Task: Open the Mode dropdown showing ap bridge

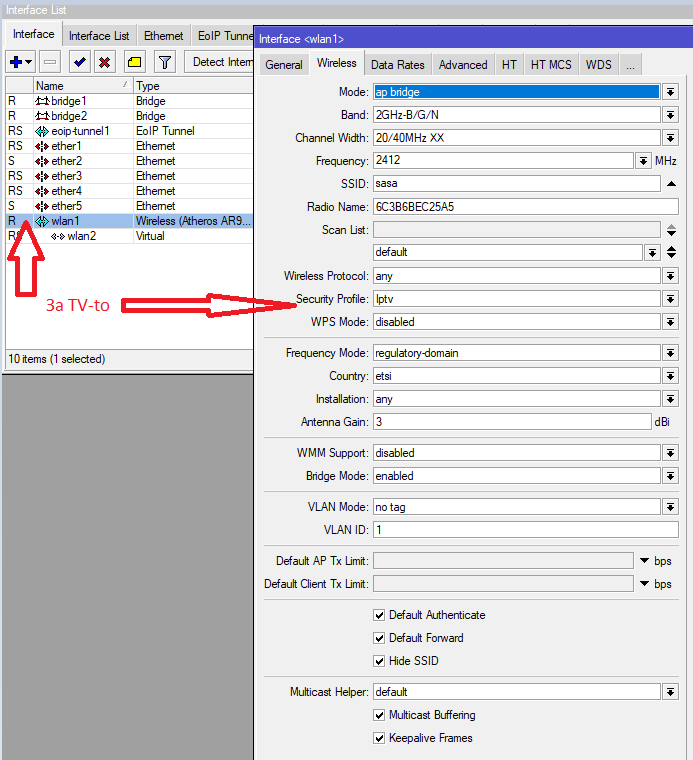Action: pyautogui.click(x=670, y=92)
